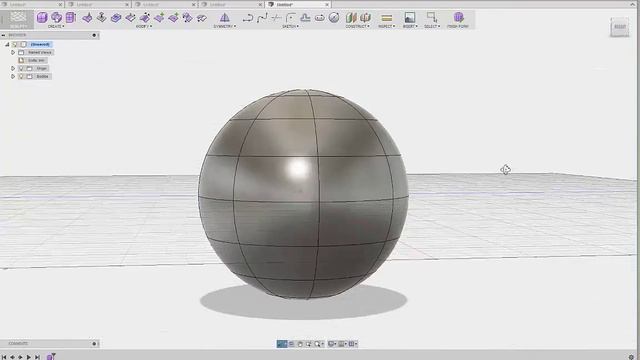Viewport: 640px width, 360px height.
Task: Select the Create Cylinder form tool
Action: pos(71,18)
